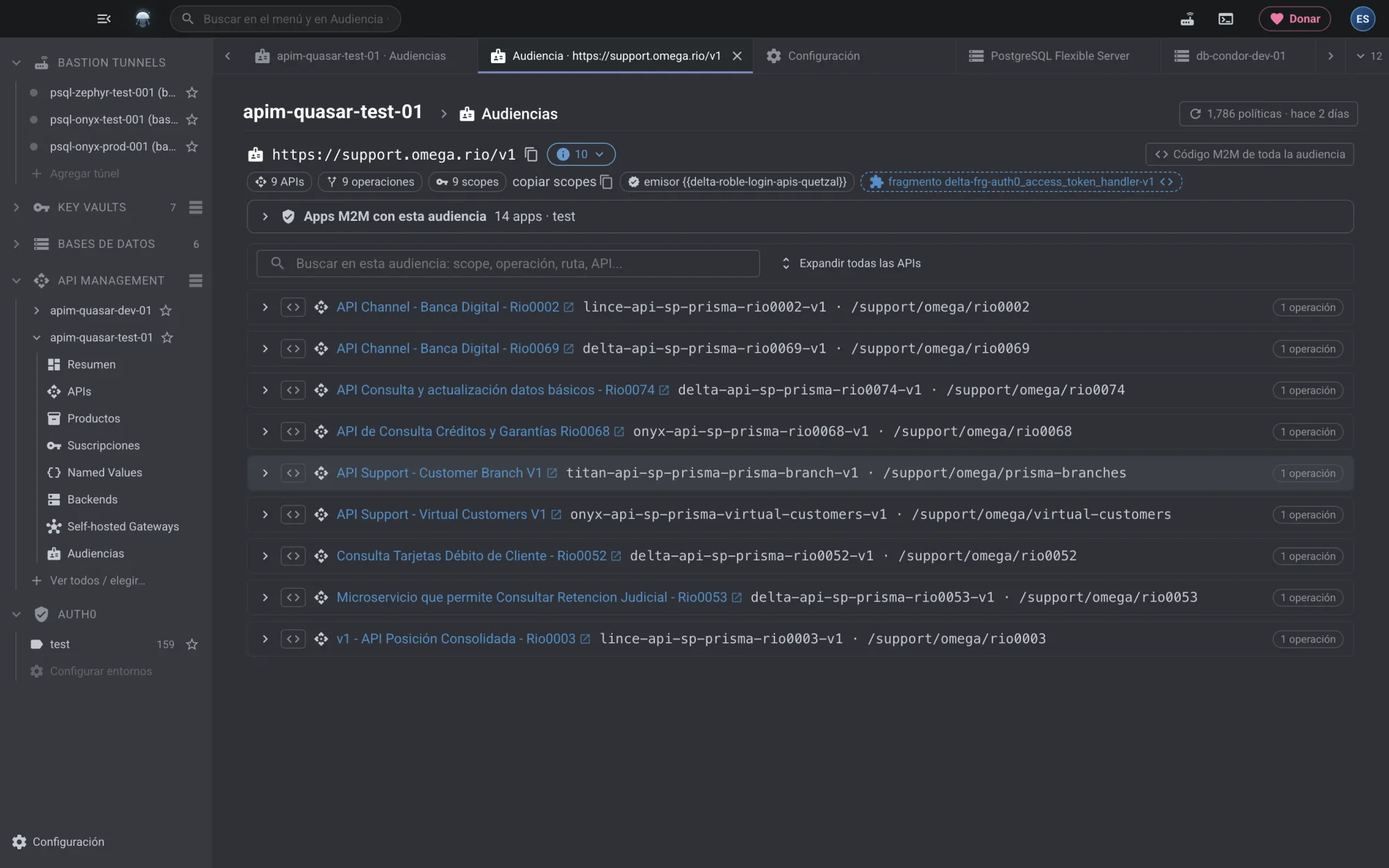
Task: Open Named Values in the sidebar
Action: [105, 472]
